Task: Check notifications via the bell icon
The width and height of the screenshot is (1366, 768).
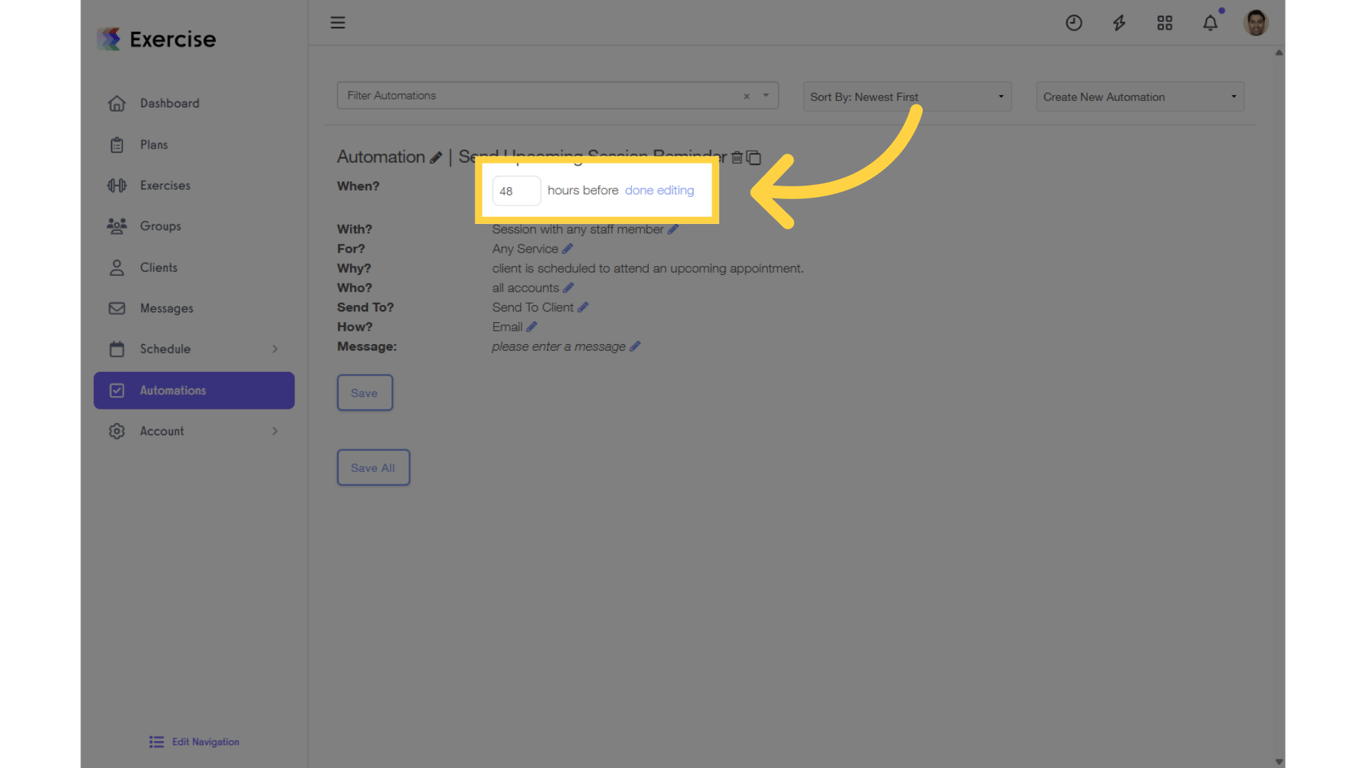Action: click(x=1209, y=22)
